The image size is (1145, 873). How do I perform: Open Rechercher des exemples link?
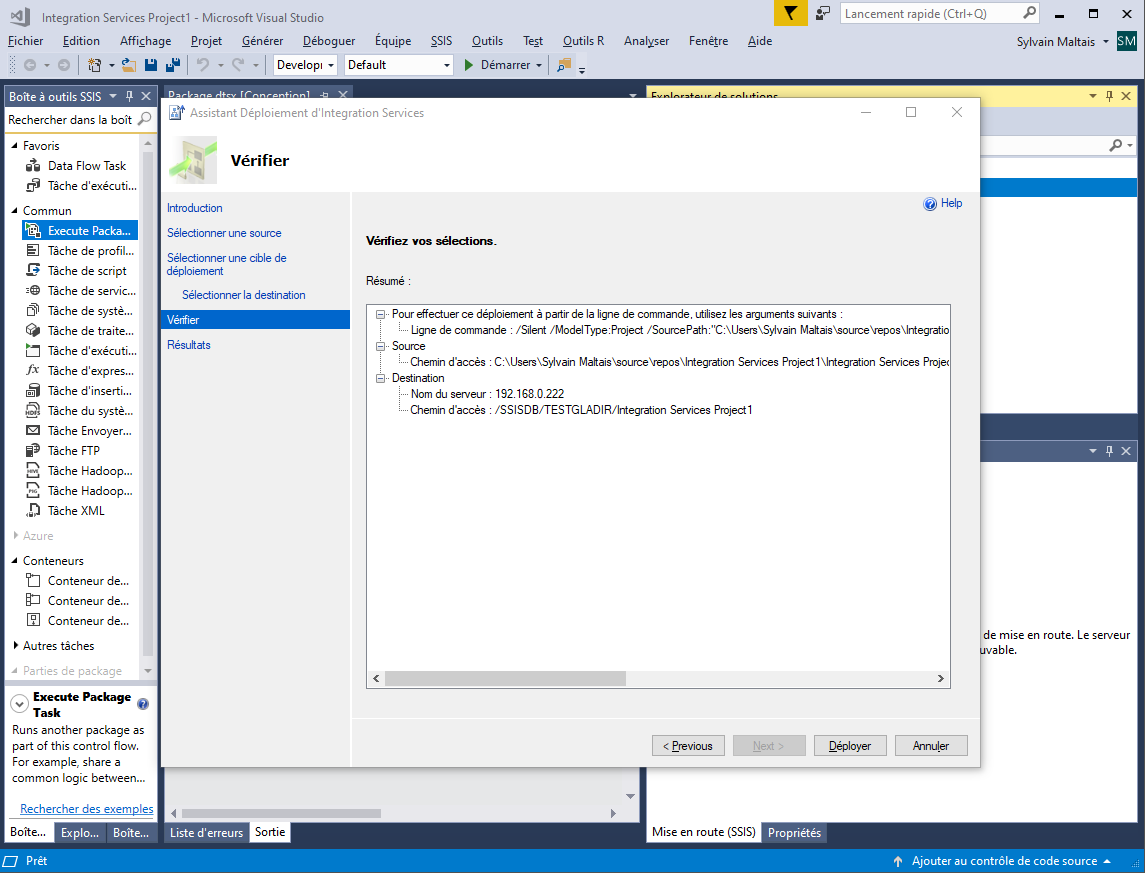pos(87,809)
